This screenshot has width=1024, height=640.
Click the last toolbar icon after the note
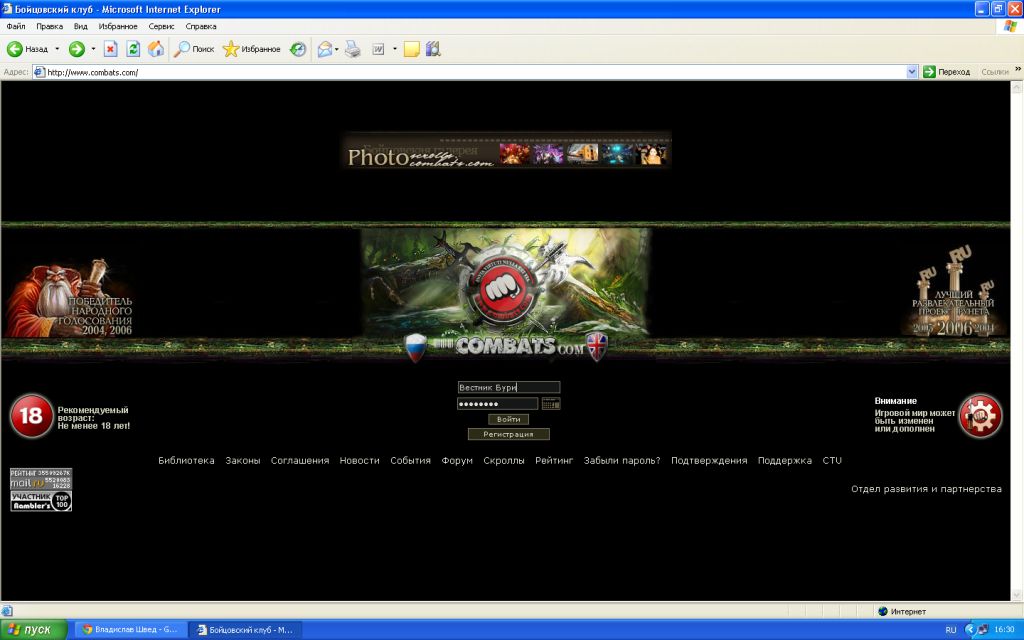[433, 49]
